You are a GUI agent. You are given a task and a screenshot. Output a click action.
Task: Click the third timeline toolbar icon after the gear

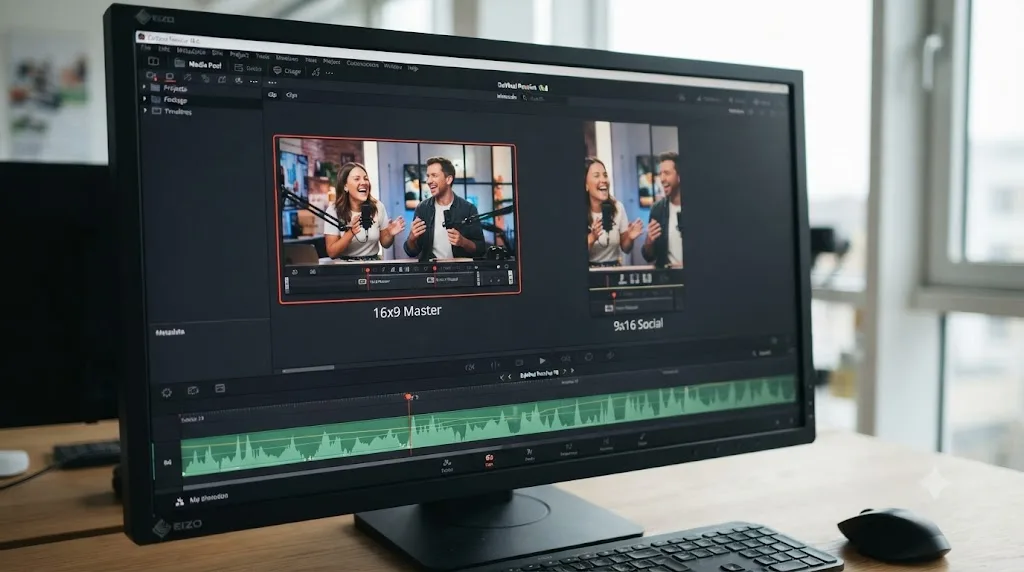click(220, 389)
